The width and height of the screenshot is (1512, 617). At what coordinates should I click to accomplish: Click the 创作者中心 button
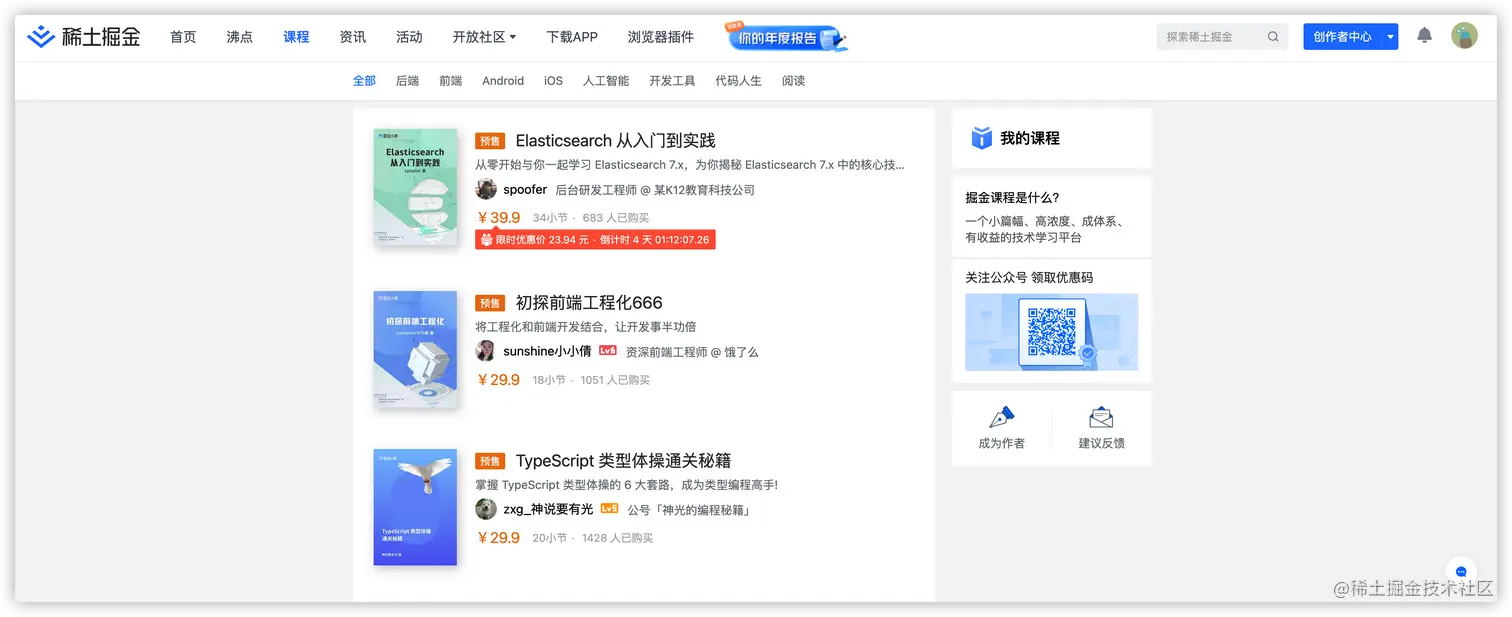(1342, 37)
